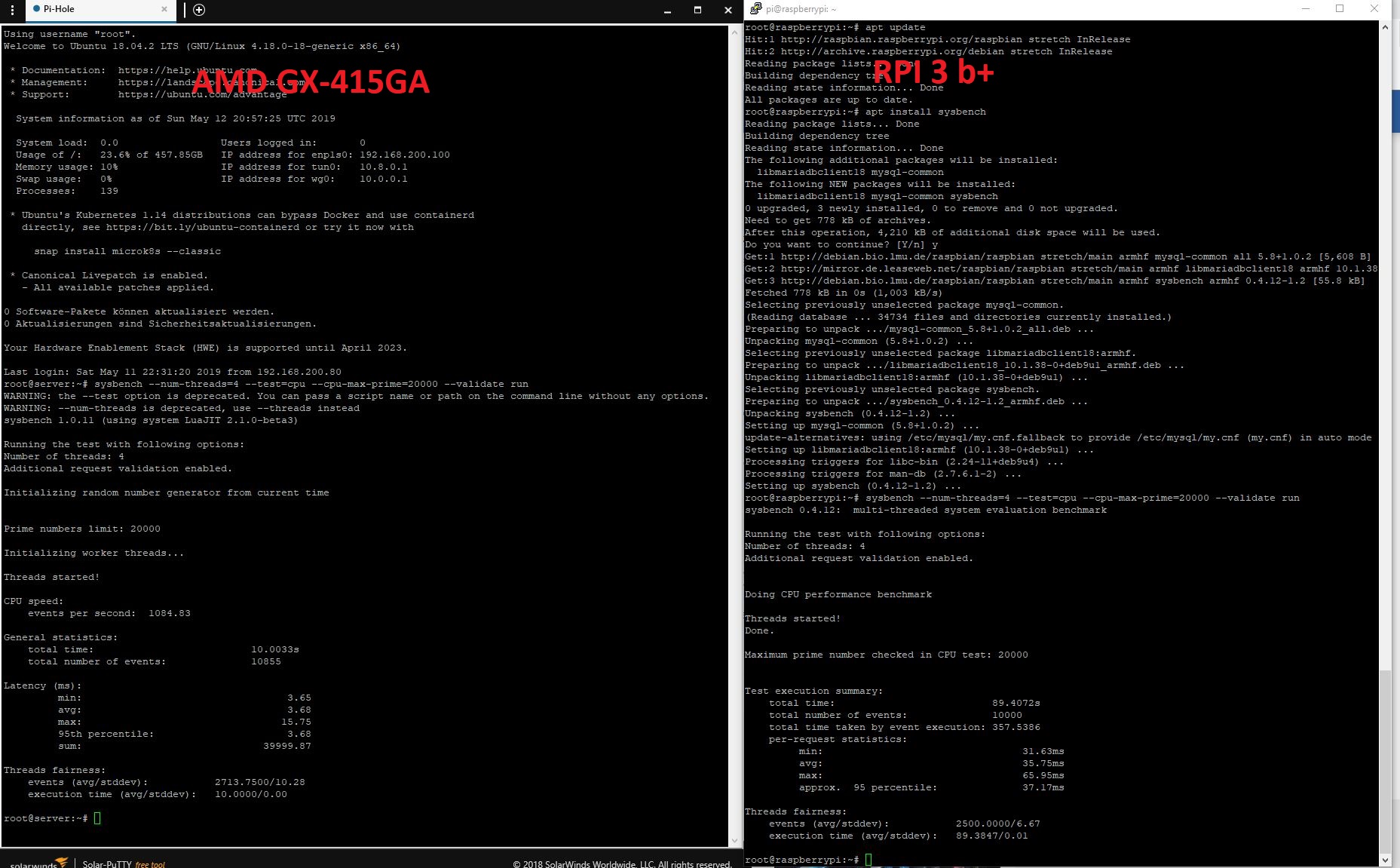Click the raspberrypi terminal scrollbar down arrow
This screenshot has width=1400, height=868.
(1385, 860)
